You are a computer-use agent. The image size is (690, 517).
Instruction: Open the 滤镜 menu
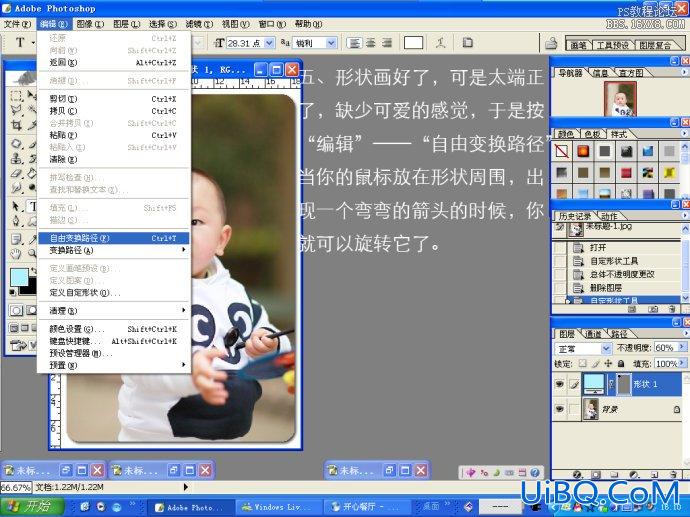coord(199,24)
